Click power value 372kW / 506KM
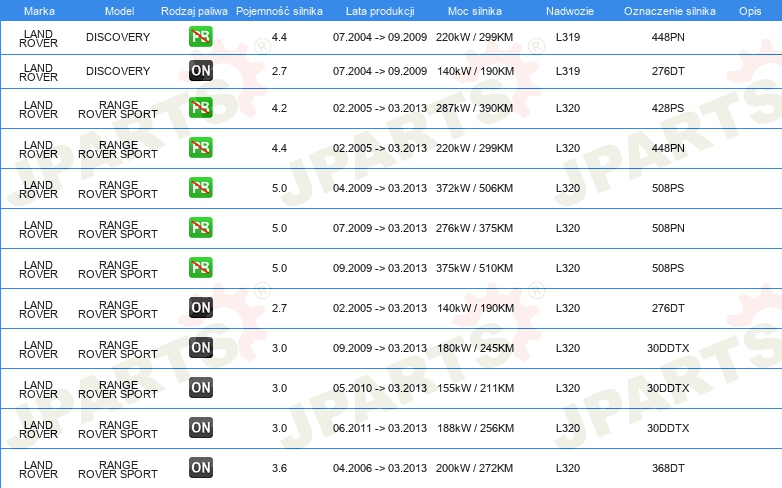This screenshot has width=782, height=488. click(474, 188)
